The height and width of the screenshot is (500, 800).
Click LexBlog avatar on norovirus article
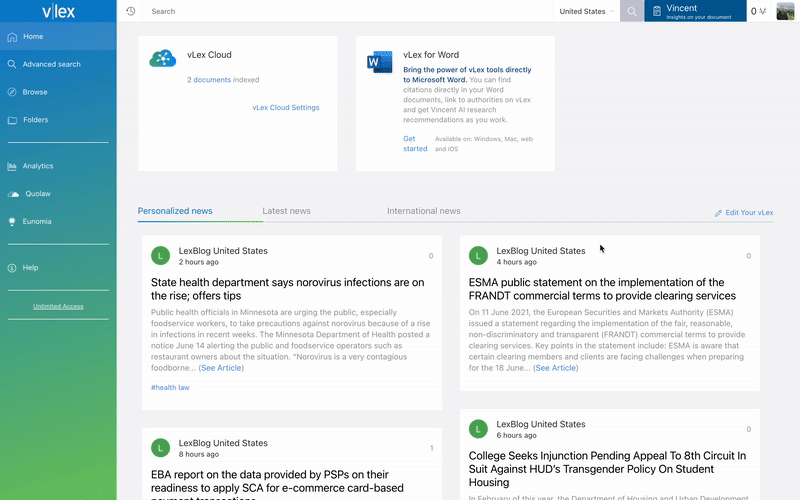160,256
